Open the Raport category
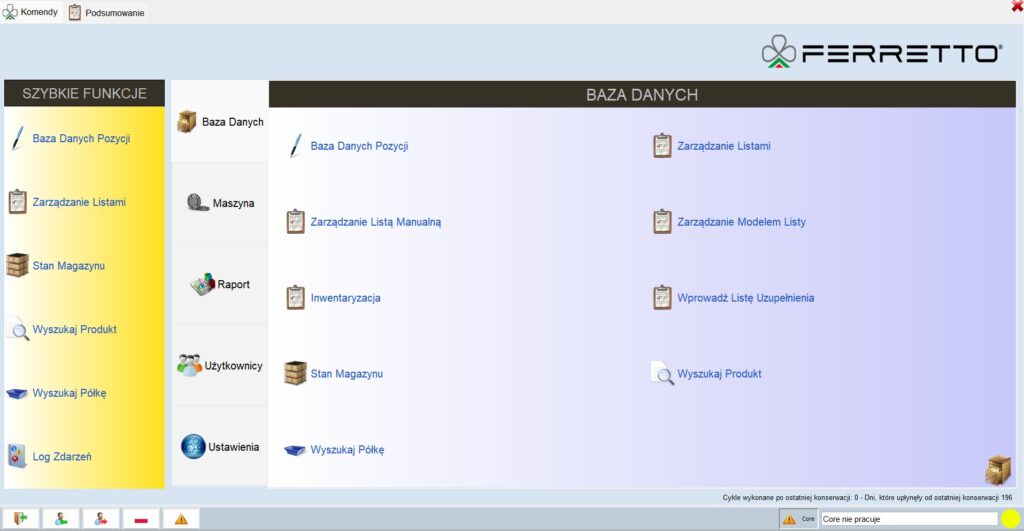The height and width of the screenshot is (531, 1024). coord(220,284)
